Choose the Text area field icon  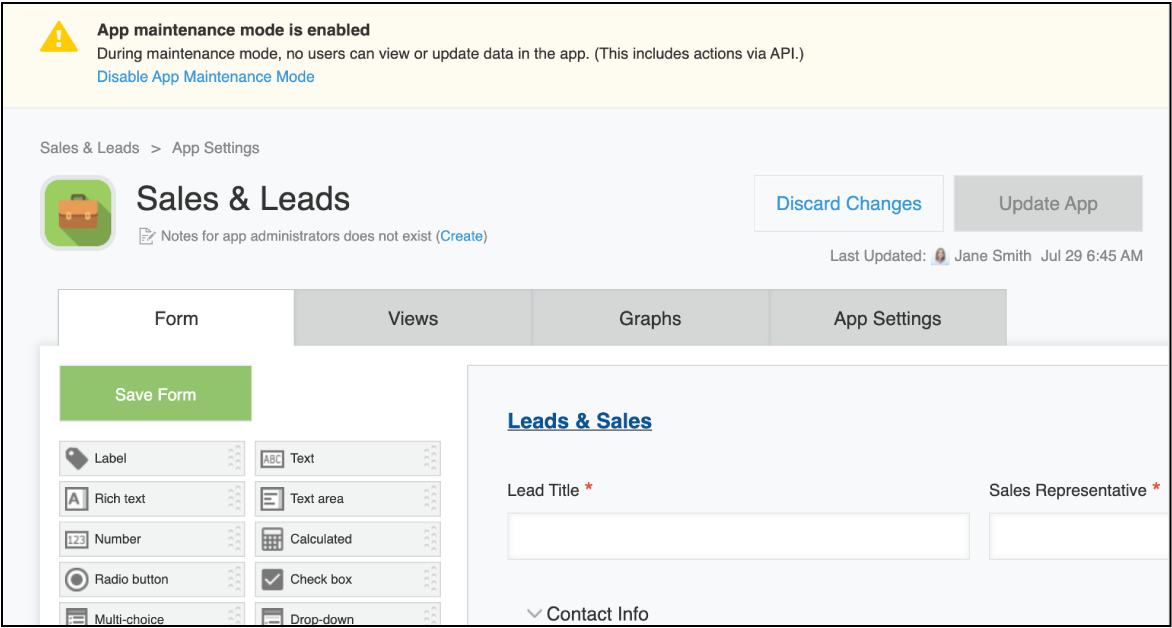point(272,499)
